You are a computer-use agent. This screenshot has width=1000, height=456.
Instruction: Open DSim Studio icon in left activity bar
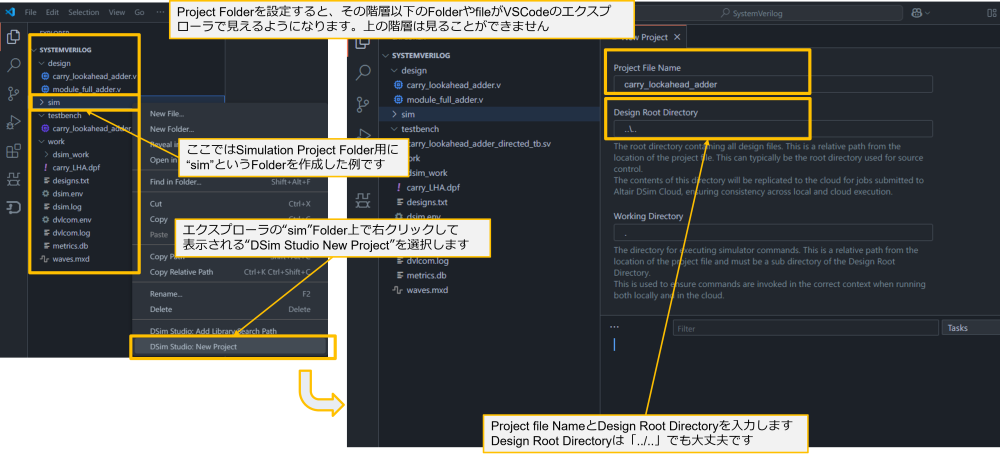(13, 207)
